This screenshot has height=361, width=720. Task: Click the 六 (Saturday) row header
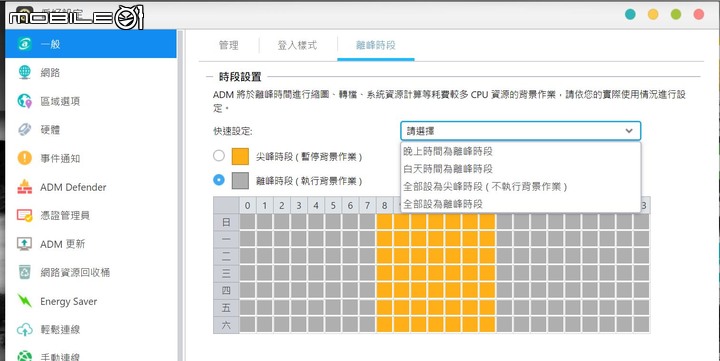coord(226,325)
